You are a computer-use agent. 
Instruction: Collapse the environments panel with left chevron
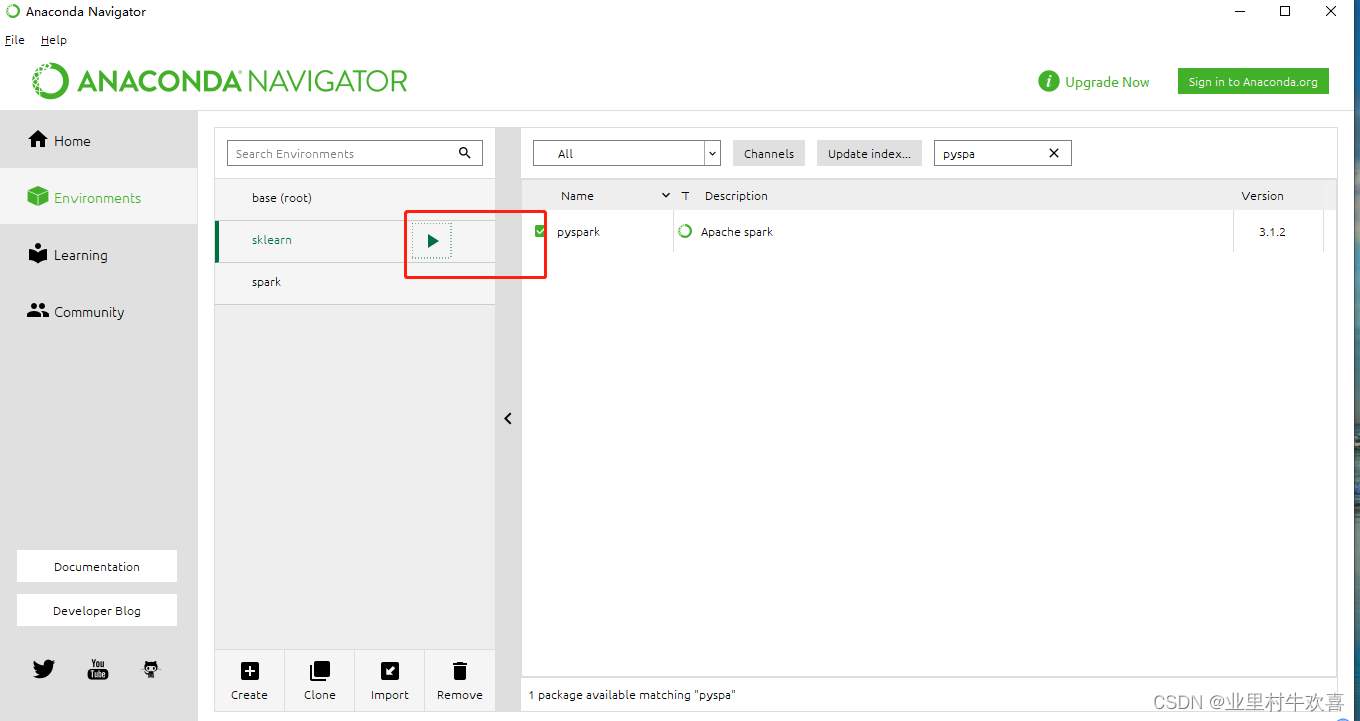pos(508,419)
